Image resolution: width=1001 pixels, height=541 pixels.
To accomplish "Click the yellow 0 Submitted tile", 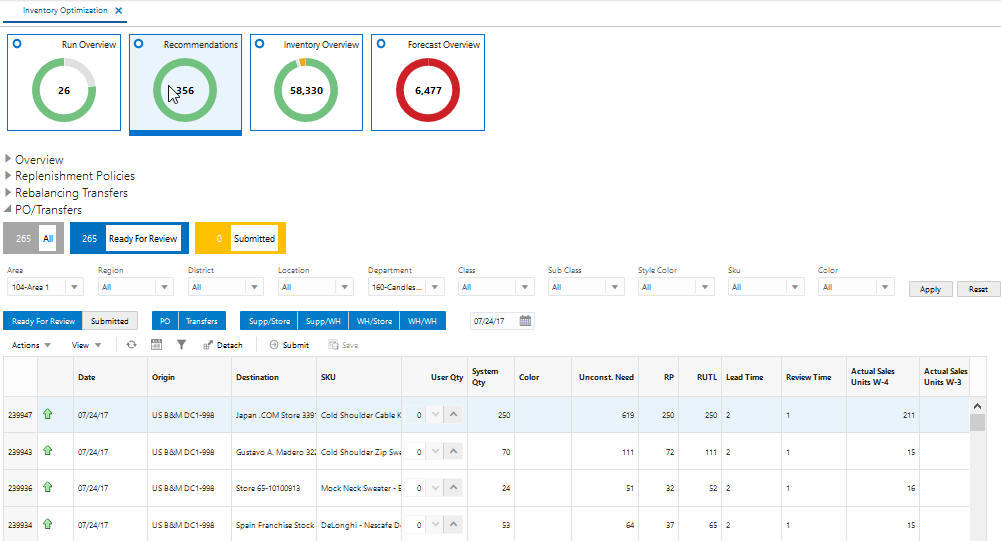I will click(240, 238).
